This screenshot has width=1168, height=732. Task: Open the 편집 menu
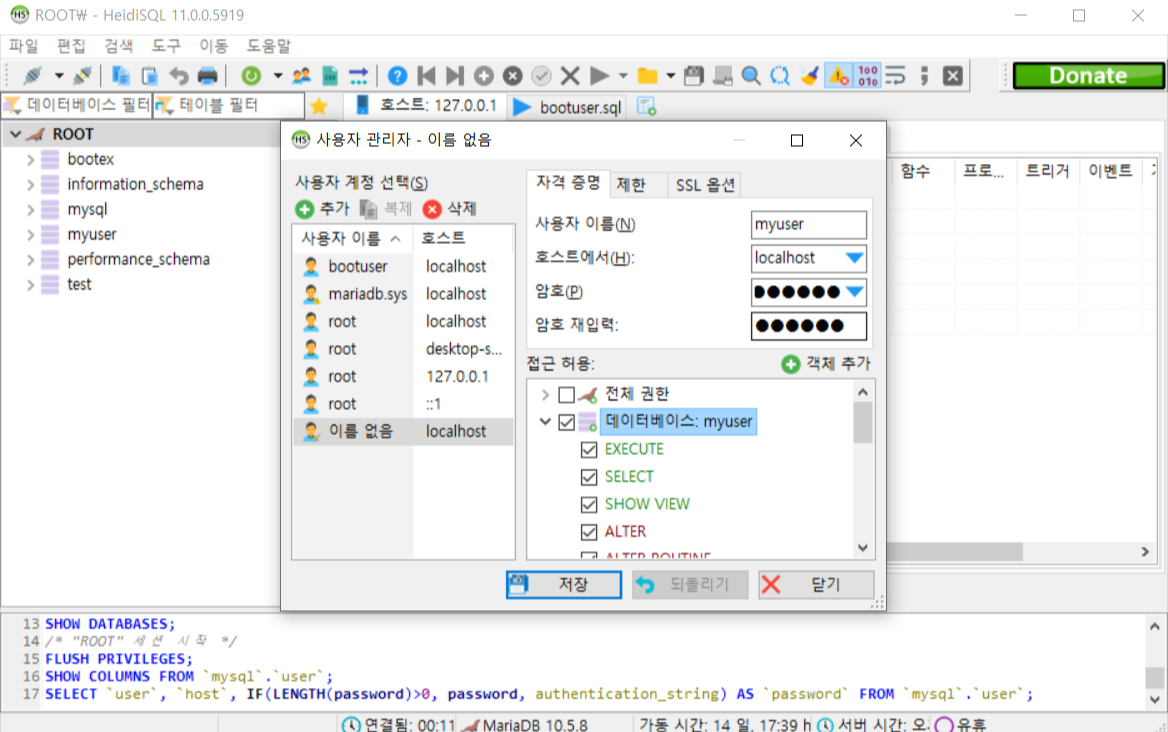[71, 46]
